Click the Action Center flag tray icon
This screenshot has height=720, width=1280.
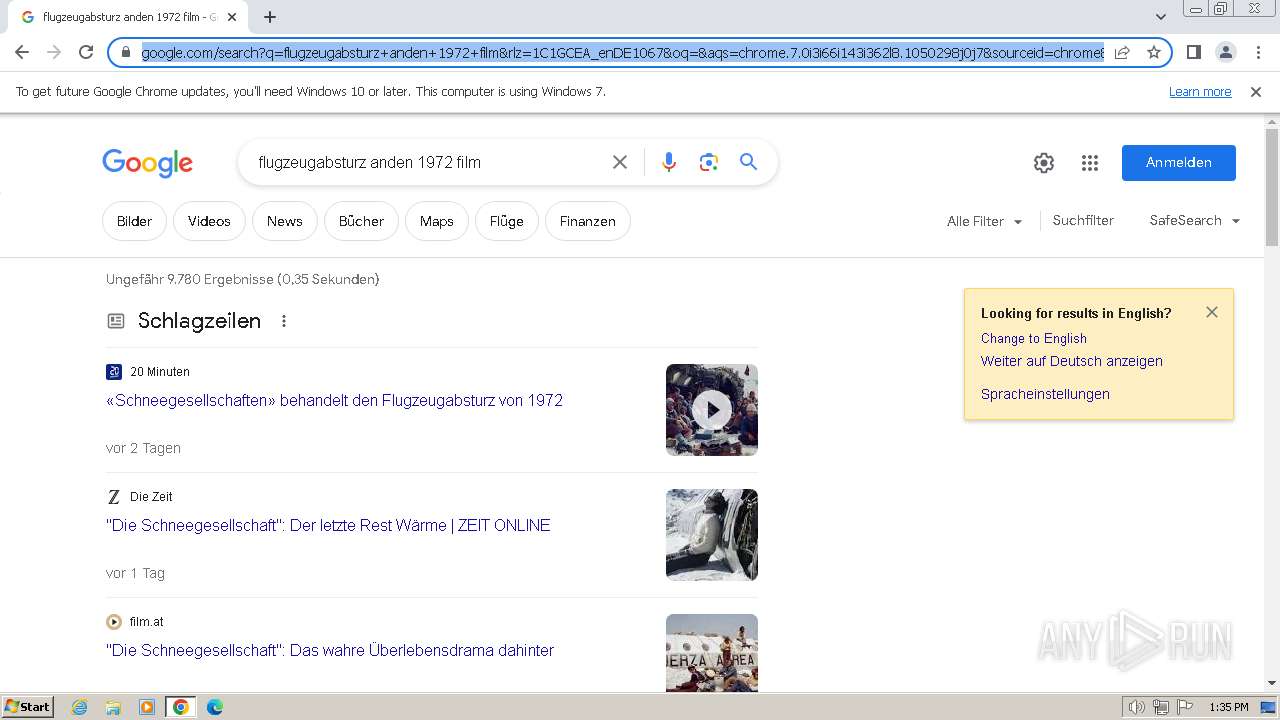(1185, 707)
